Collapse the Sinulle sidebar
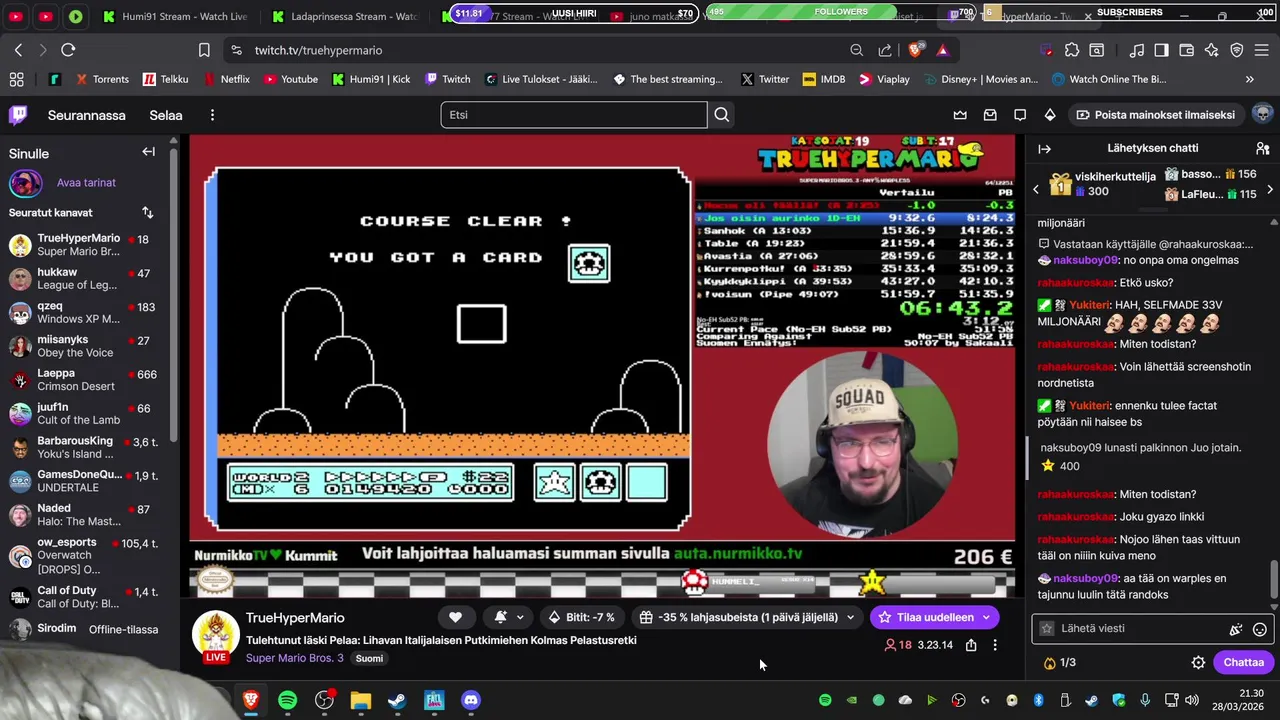This screenshot has height=720, width=1280. [148, 152]
